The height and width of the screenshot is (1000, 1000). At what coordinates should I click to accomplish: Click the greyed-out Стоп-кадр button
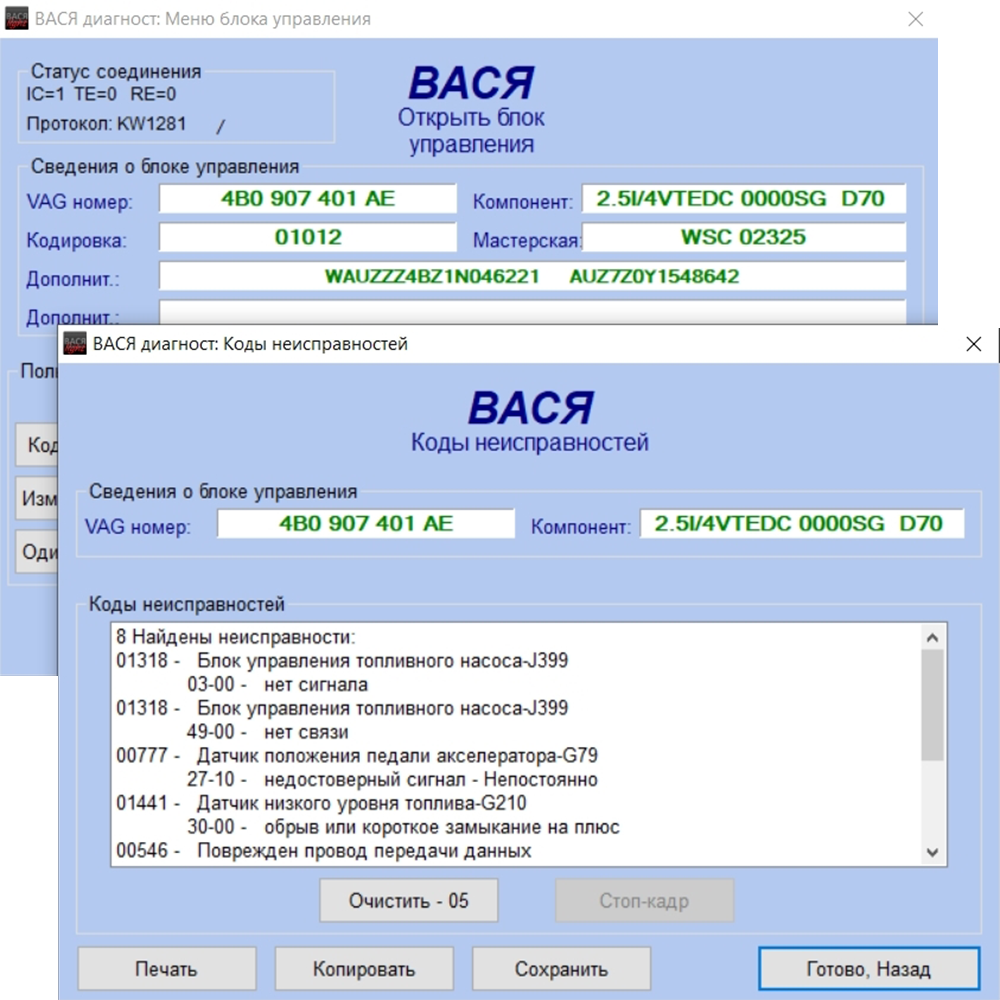pyautogui.click(x=644, y=901)
